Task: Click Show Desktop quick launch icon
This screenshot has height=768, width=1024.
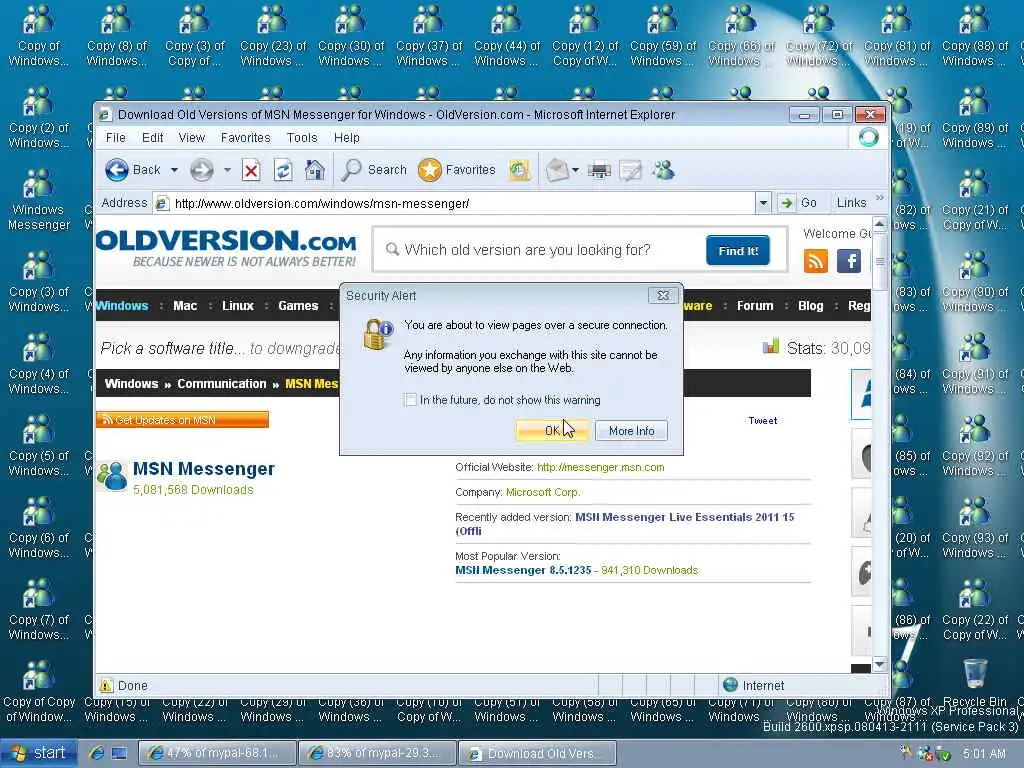Action: click(x=120, y=753)
